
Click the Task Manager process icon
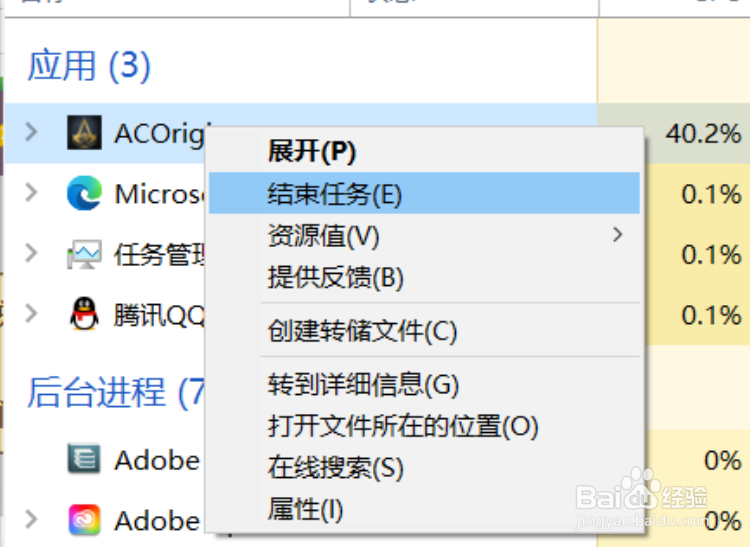tap(84, 255)
